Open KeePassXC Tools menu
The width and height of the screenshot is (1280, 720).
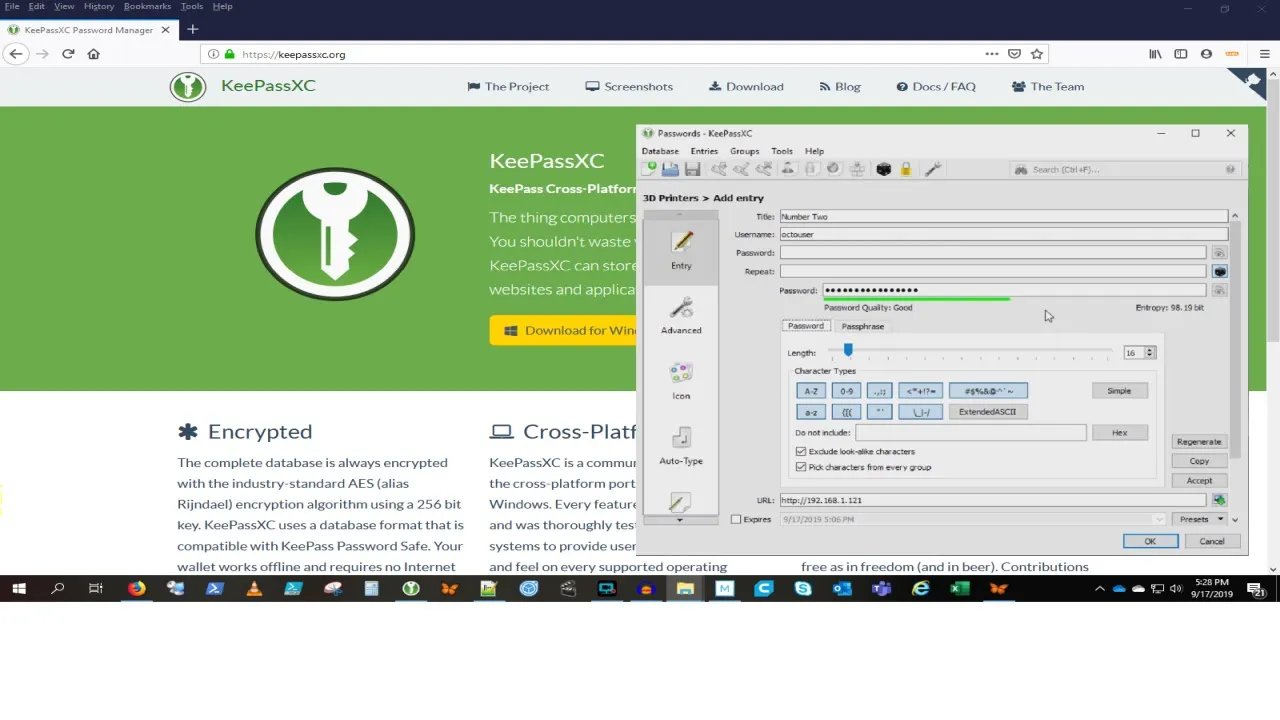782,151
